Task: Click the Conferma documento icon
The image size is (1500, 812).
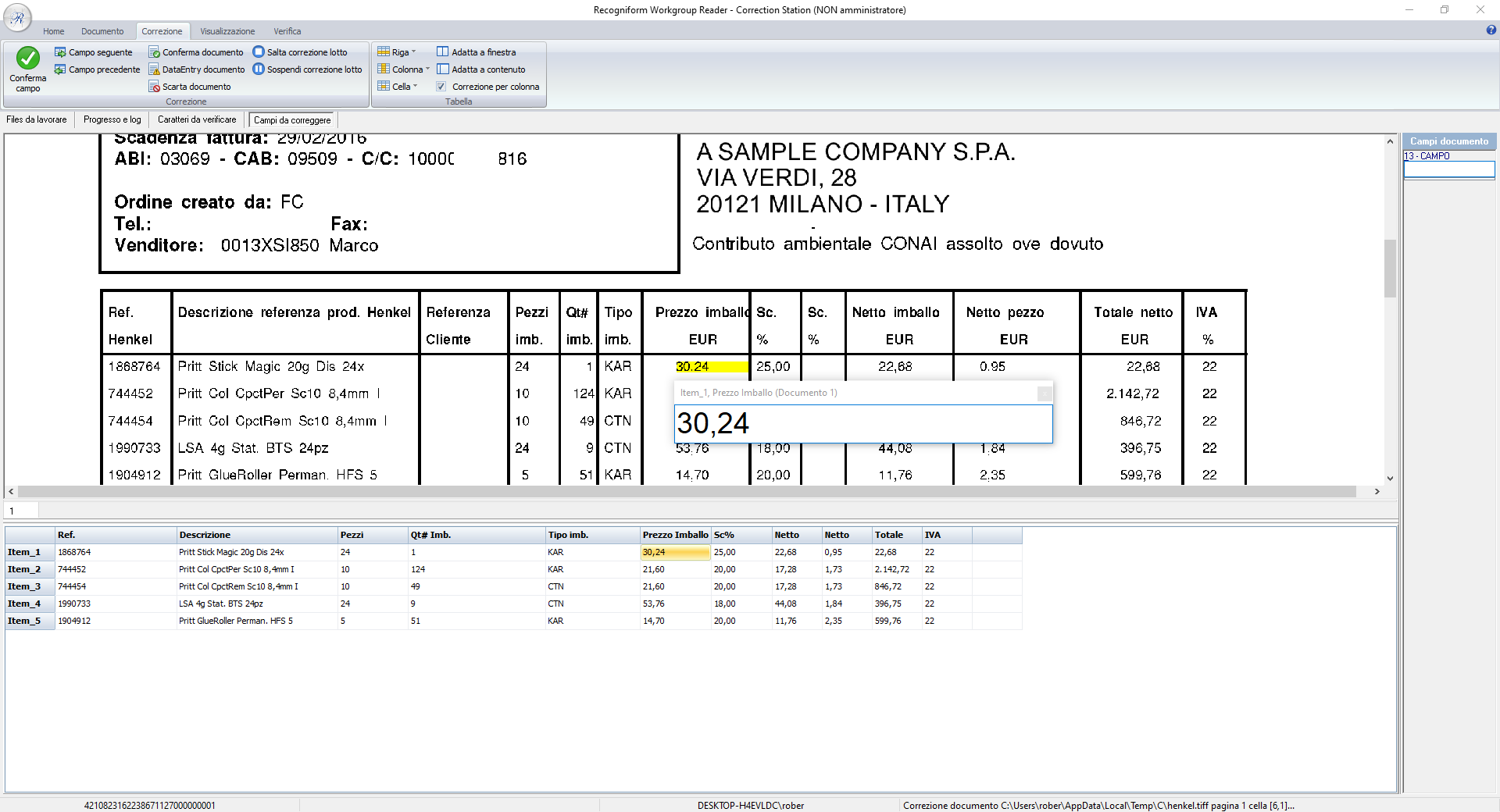Action: [x=155, y=52]
